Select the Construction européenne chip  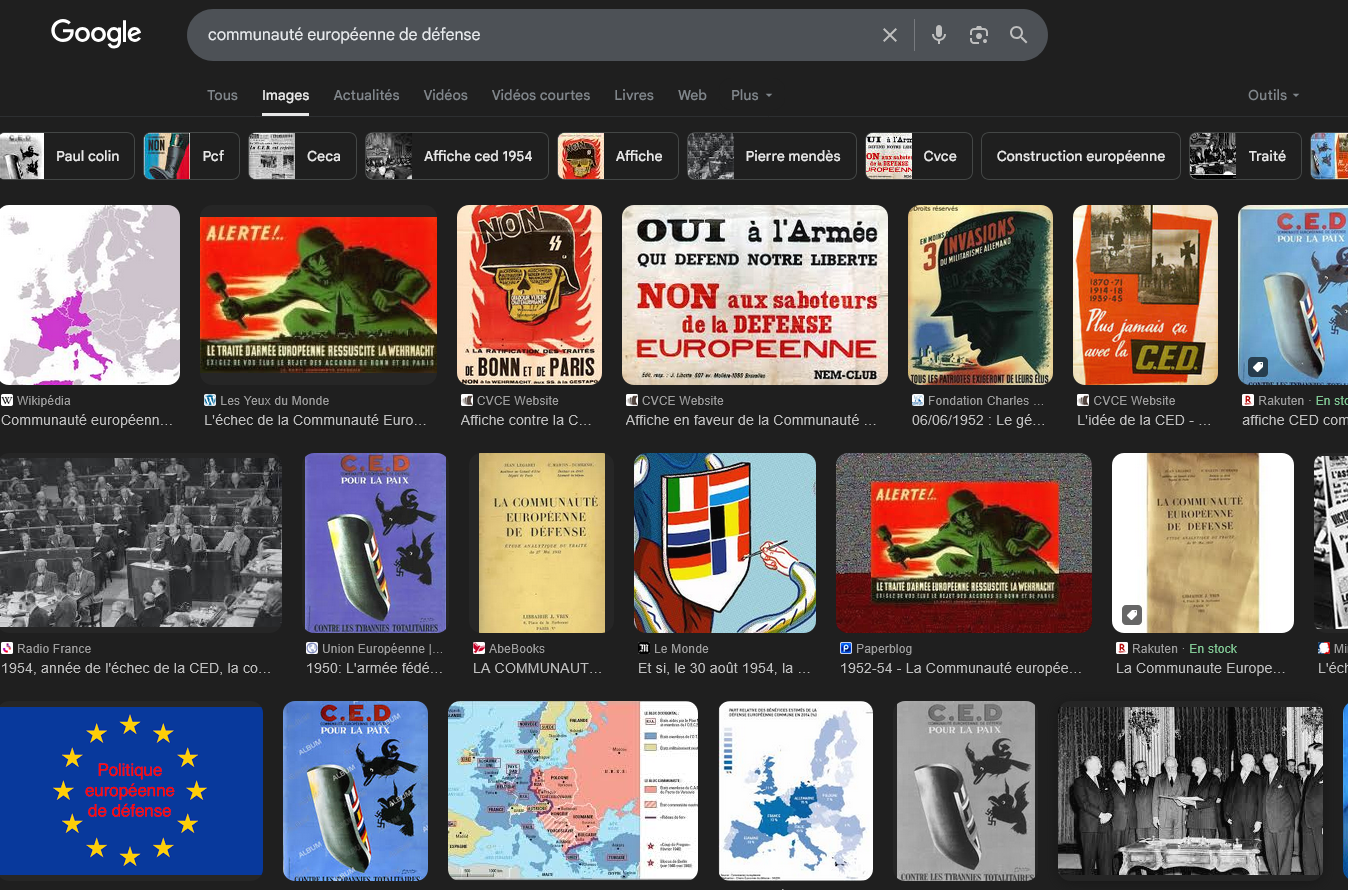coord(1081,156)
